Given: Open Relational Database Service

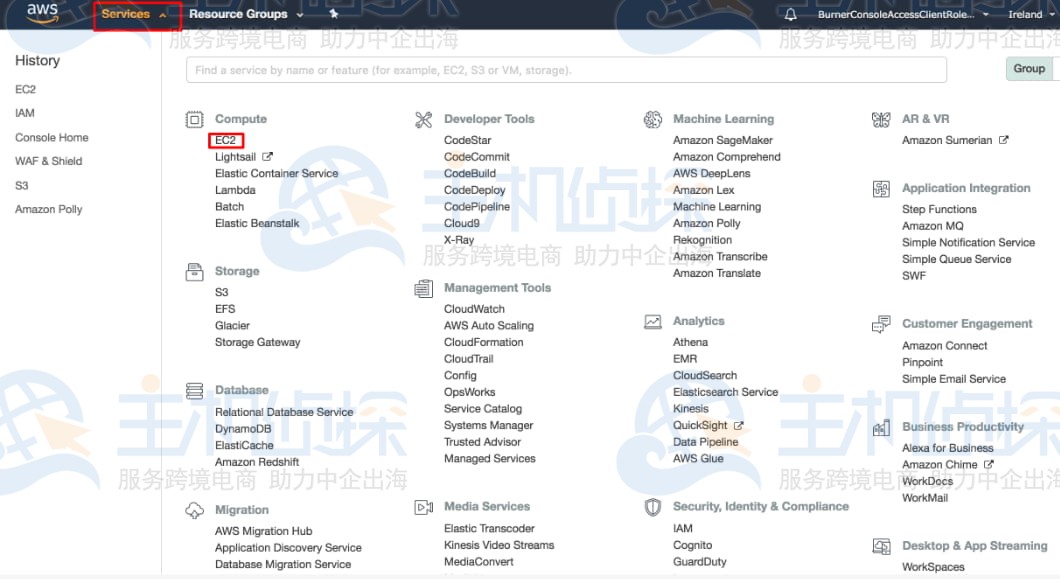Looking at the screenshot, I should [284, 412].
